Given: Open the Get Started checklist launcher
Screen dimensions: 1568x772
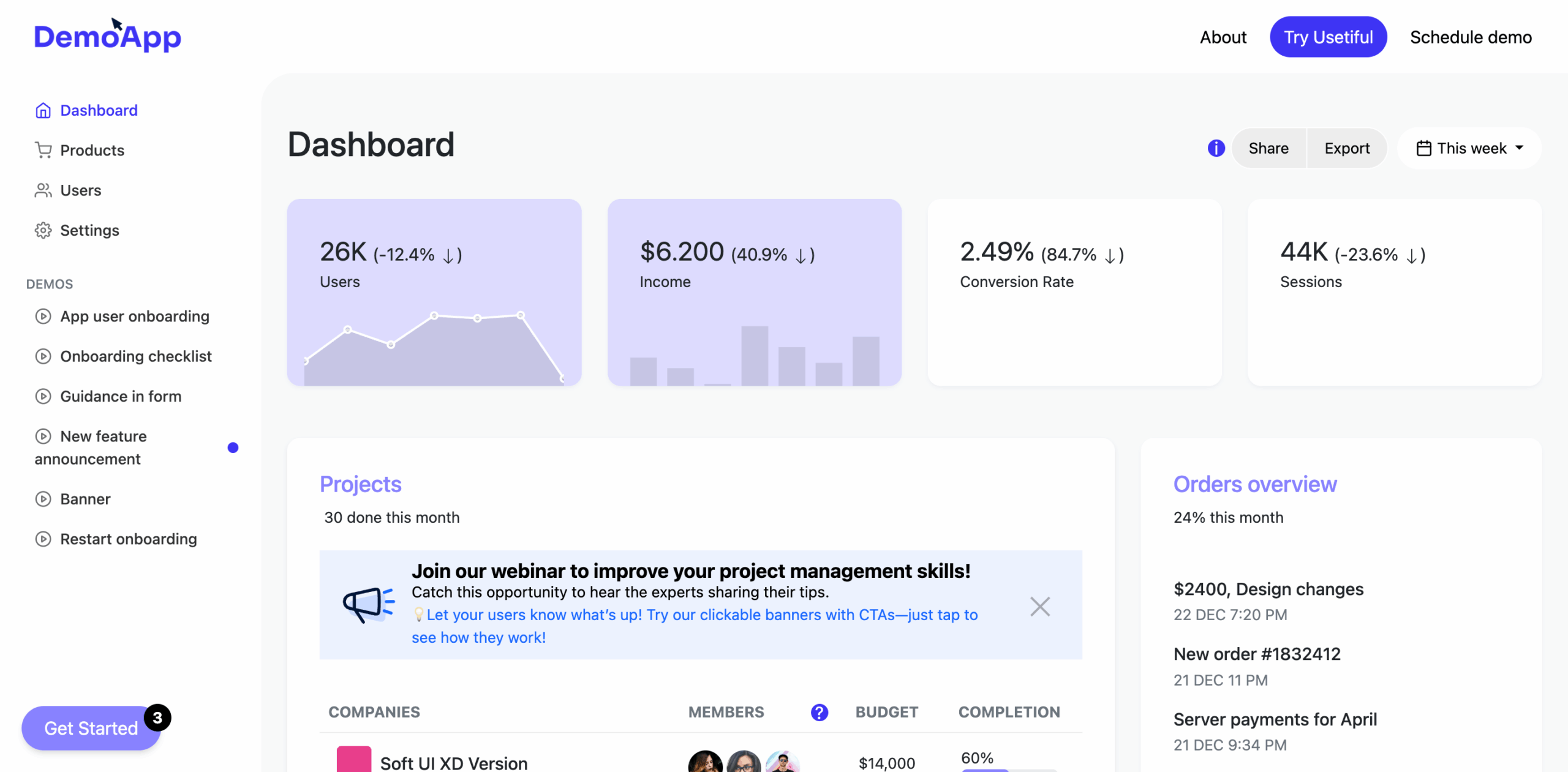Looking at the screenshot, I should click(x=91, y=728).
